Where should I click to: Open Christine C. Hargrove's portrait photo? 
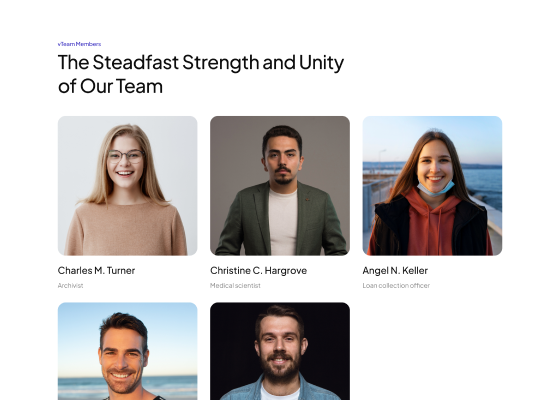point(280,186)
